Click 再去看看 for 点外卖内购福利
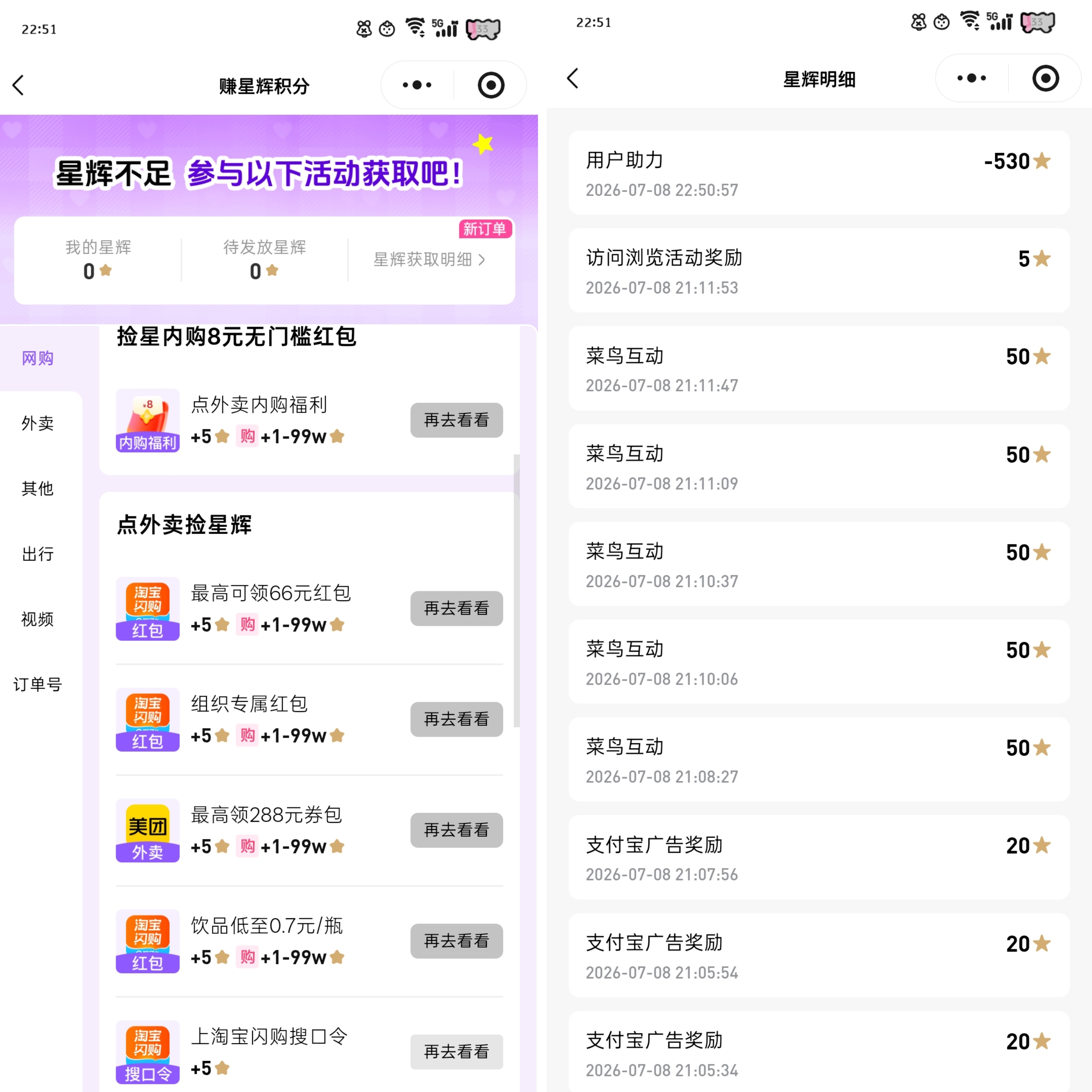This screenshot has width=1092, height=1092. click(x=457, y=420)
